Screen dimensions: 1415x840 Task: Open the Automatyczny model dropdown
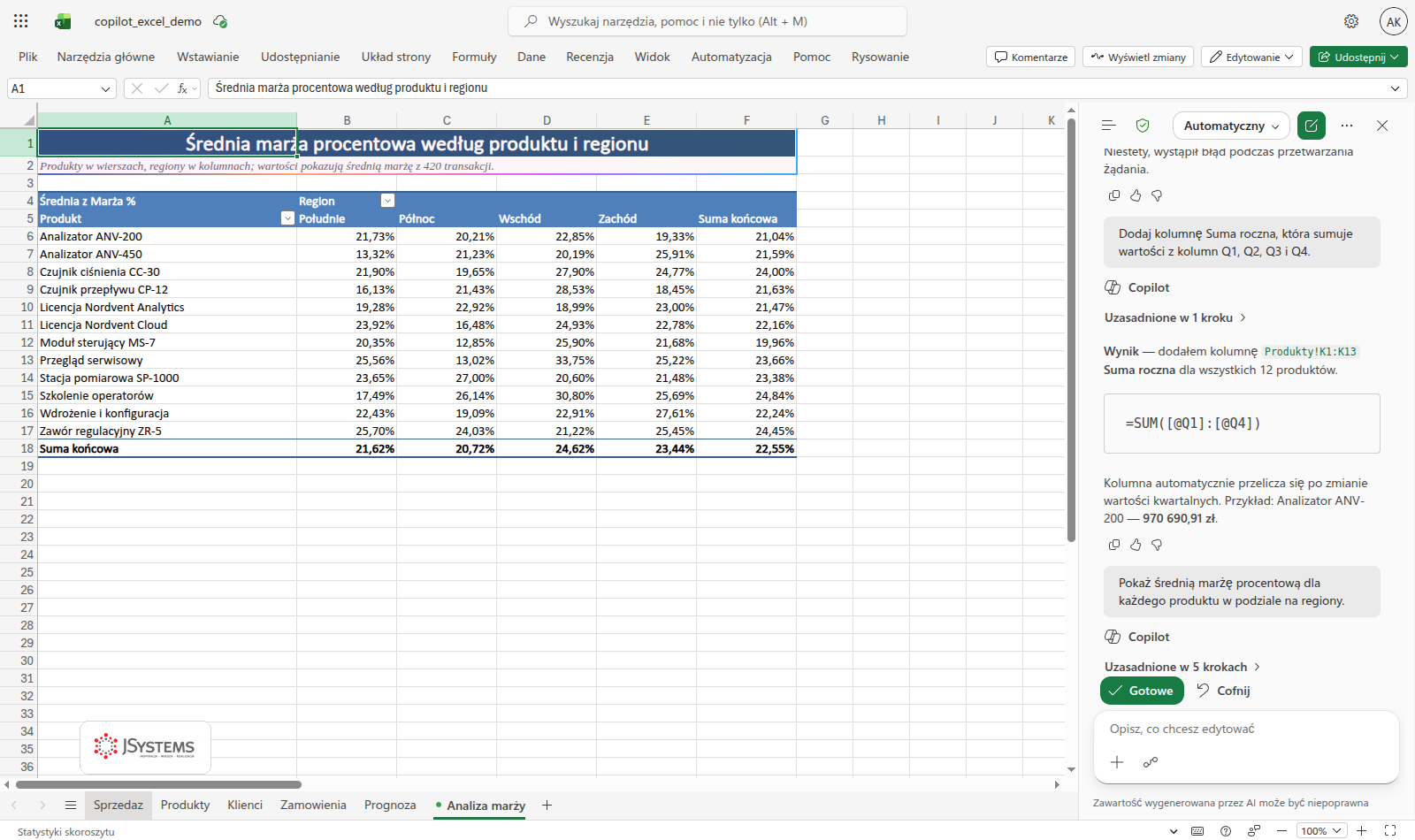(1231, 126)
